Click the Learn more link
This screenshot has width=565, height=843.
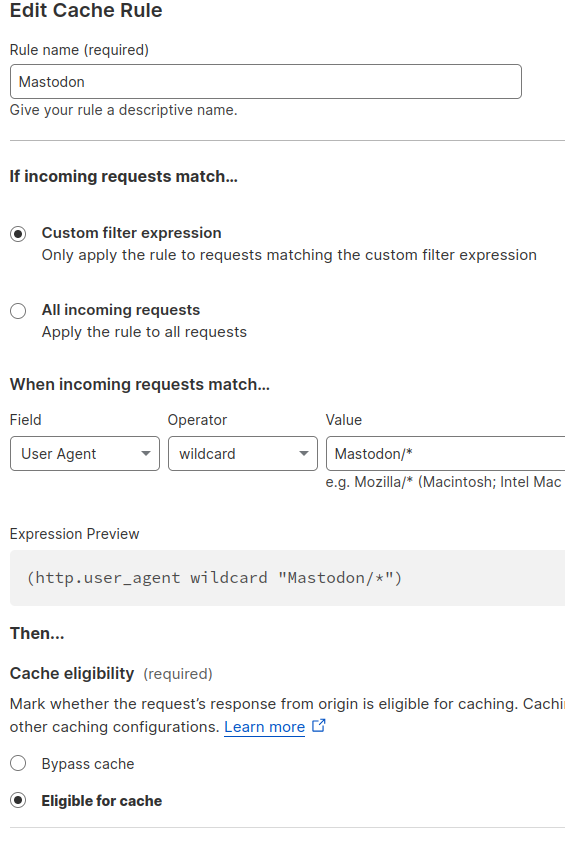click(x=264, y=727)
